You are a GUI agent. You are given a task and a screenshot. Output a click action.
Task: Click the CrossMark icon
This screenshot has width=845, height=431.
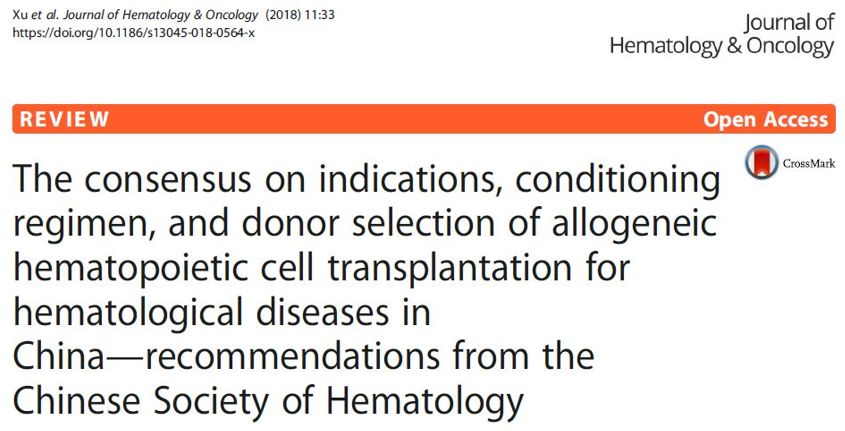click(761, 162)
